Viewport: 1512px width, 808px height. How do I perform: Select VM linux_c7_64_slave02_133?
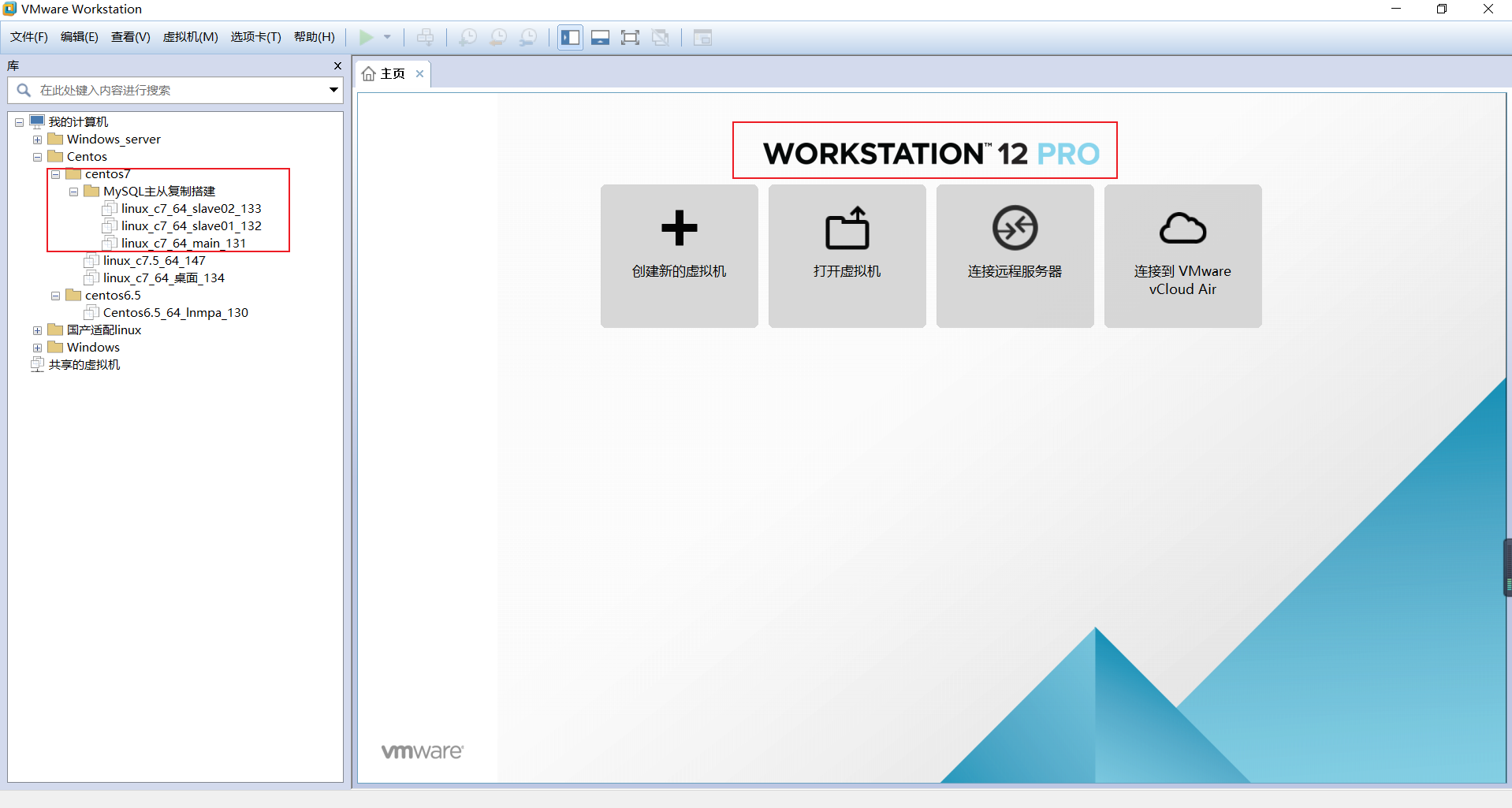pyautogui.click(x=191, y=209)
